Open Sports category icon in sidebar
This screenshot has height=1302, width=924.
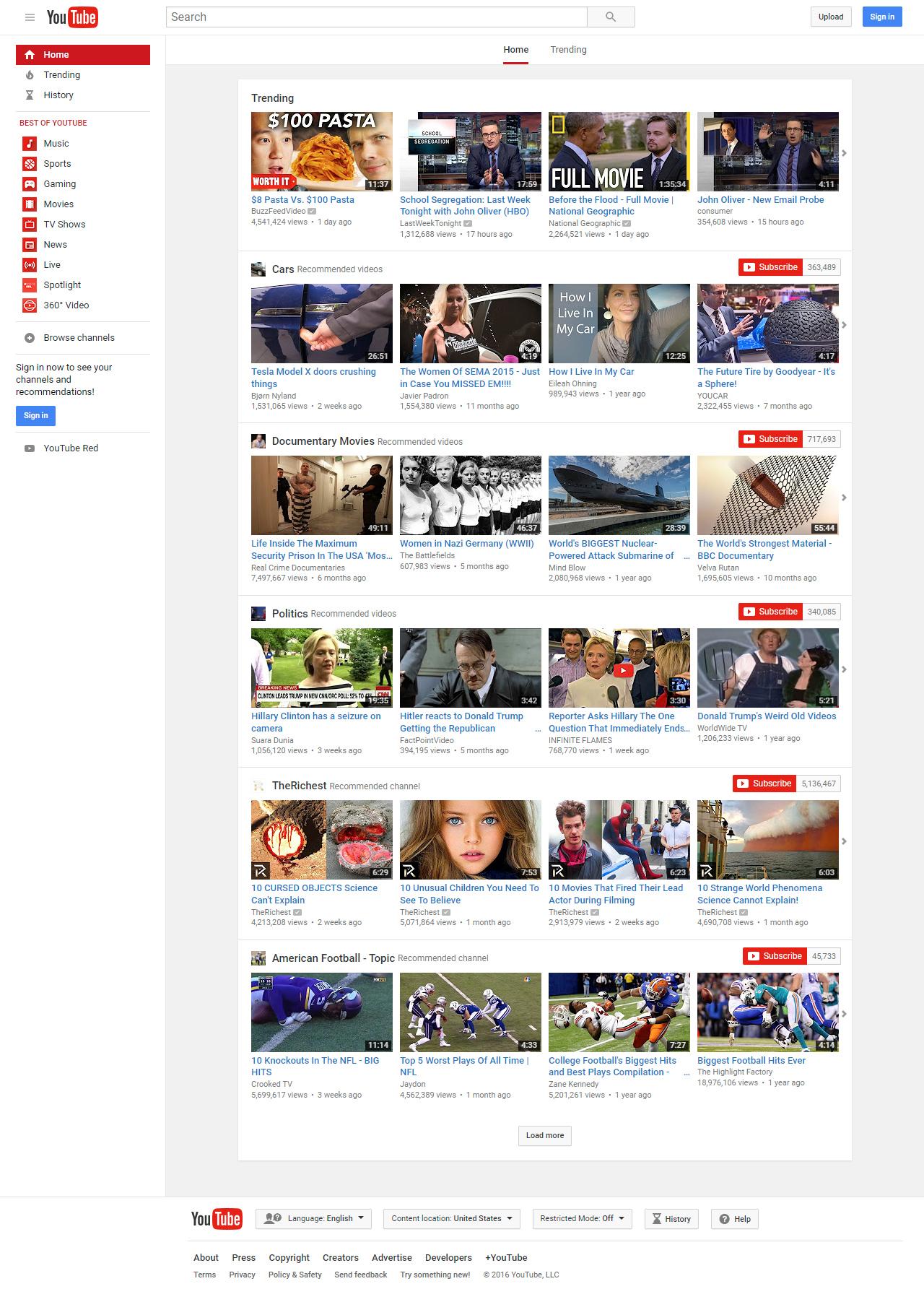(29, 163)
